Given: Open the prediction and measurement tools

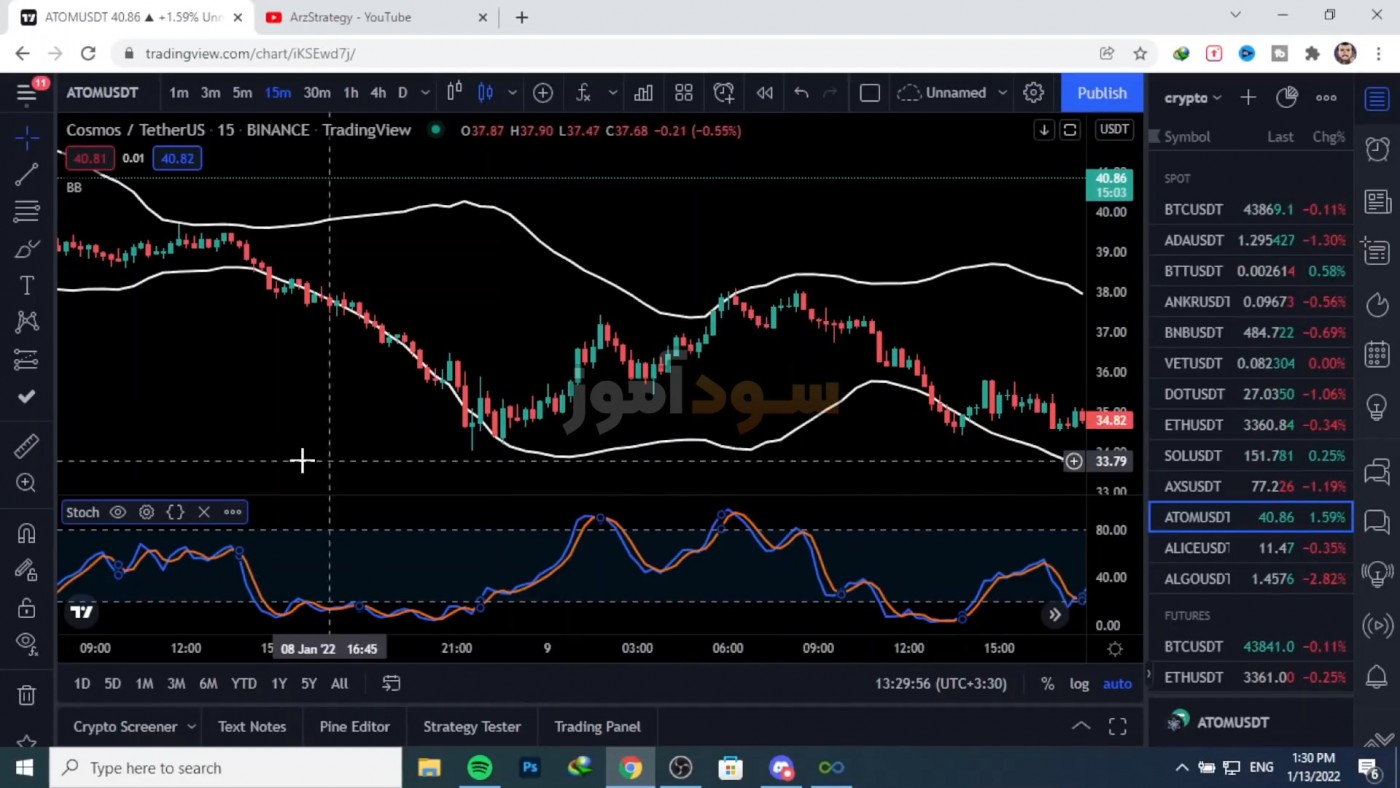Looking at the screenshot, I should [27, 359].
